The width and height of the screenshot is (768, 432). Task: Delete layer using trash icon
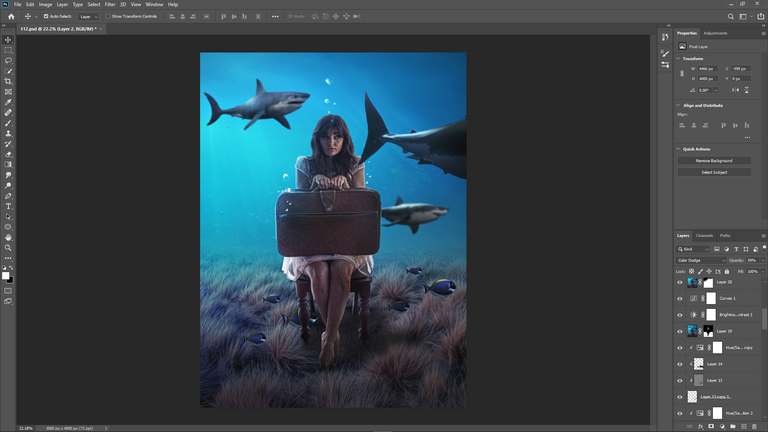754,427
